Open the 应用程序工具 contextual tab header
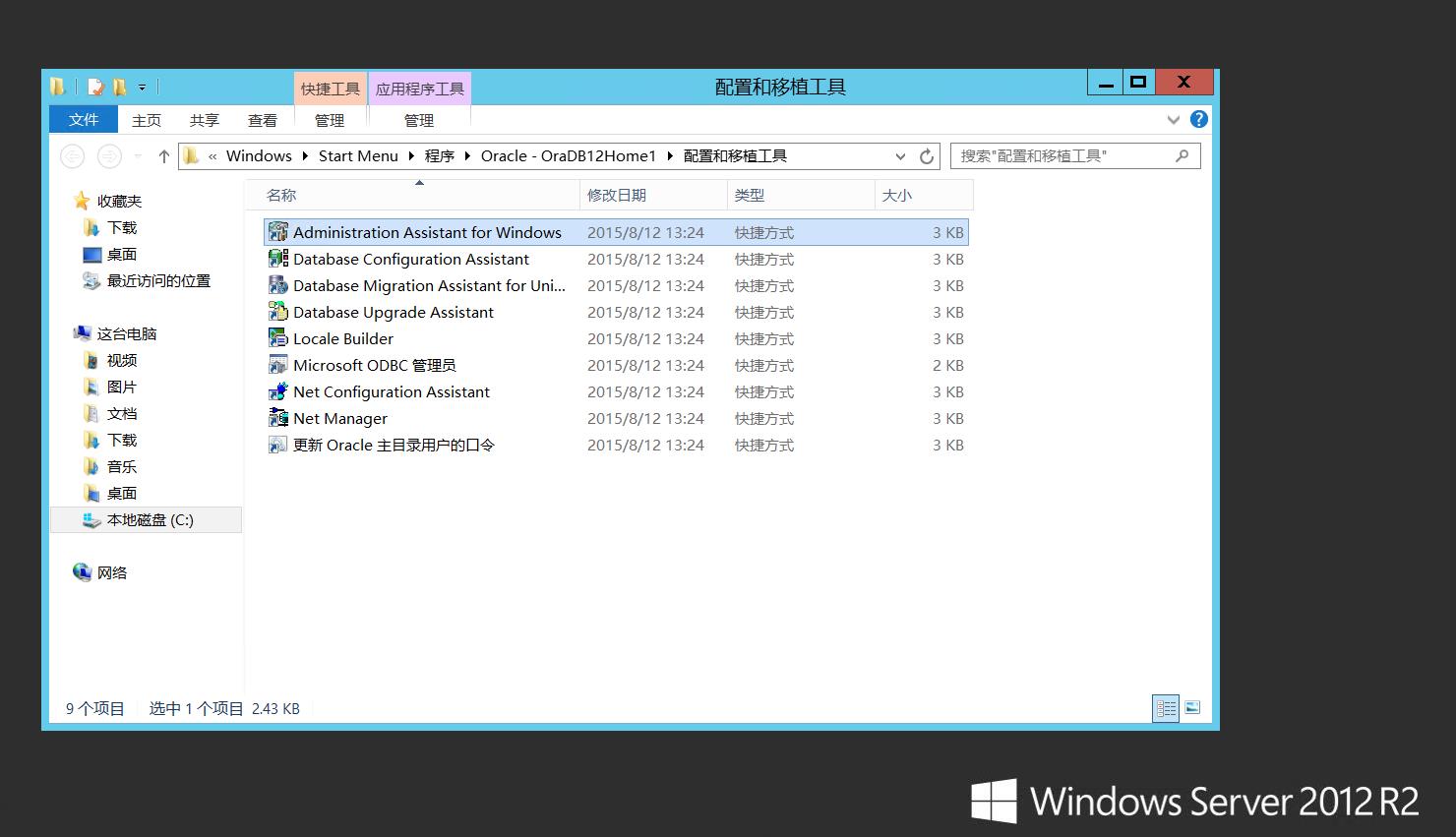Image resolution: width=1456 pixels, height=837 pixels. point(420,89)
